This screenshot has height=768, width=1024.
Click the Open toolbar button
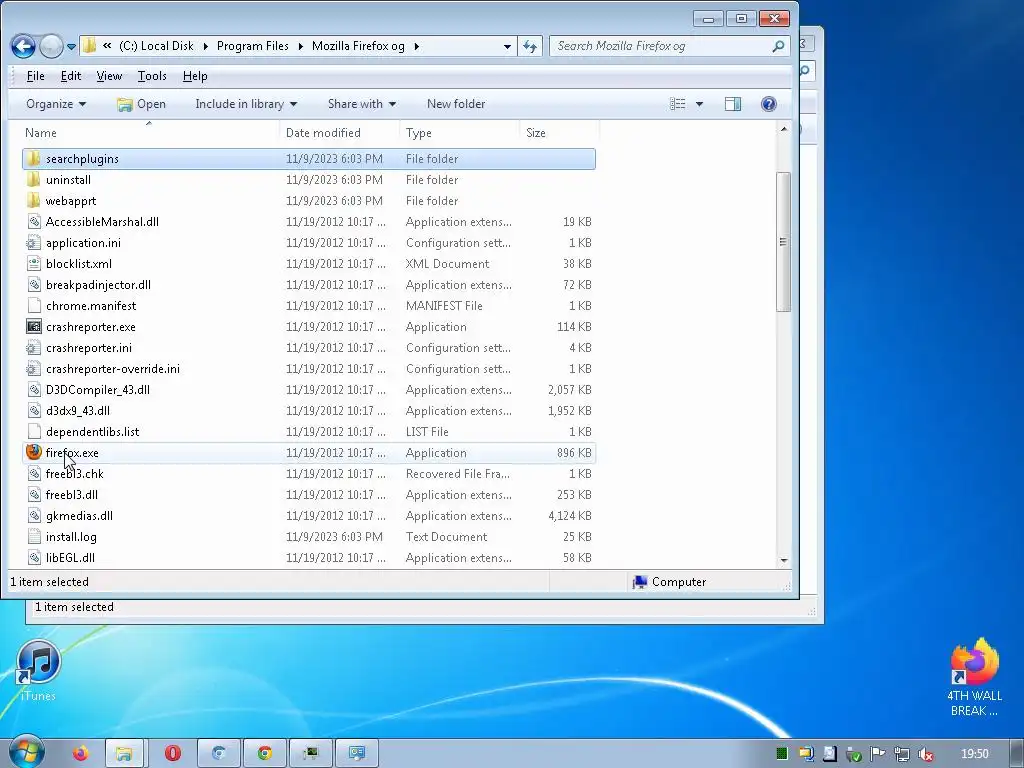click(x=141, y=104)
